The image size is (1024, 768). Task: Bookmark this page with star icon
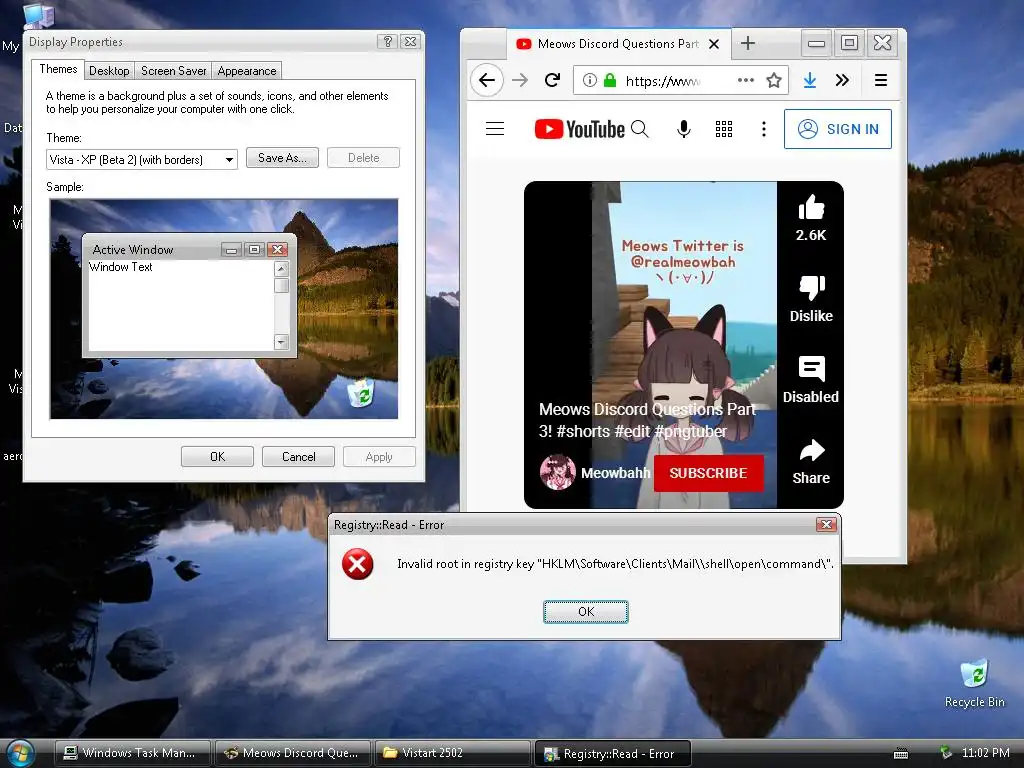(774, 80)
